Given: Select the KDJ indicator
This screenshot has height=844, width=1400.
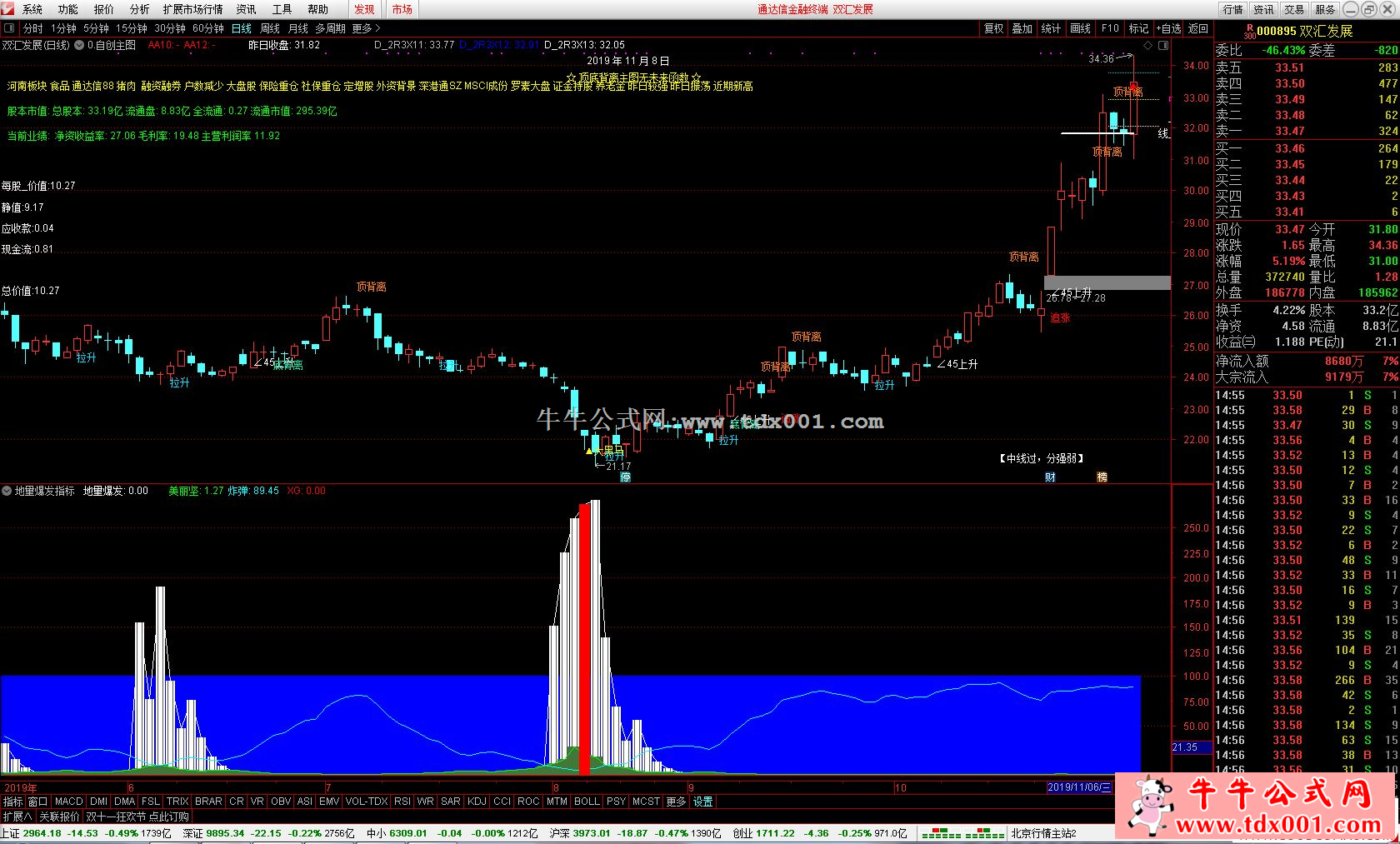Looking at the screenshot, I should click(477, 802).
